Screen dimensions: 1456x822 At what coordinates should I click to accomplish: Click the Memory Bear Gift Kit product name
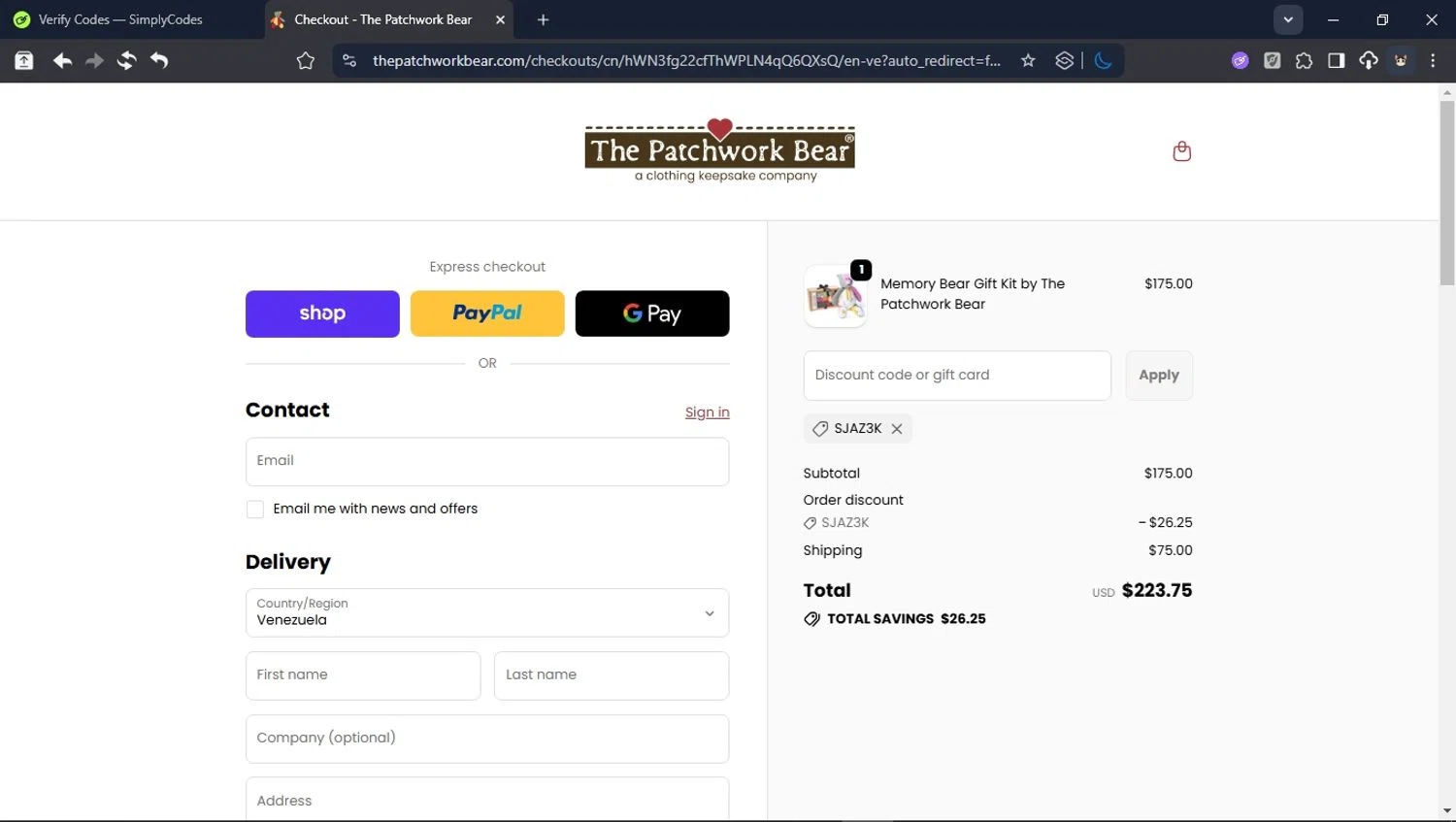click(x=973, y=294)
